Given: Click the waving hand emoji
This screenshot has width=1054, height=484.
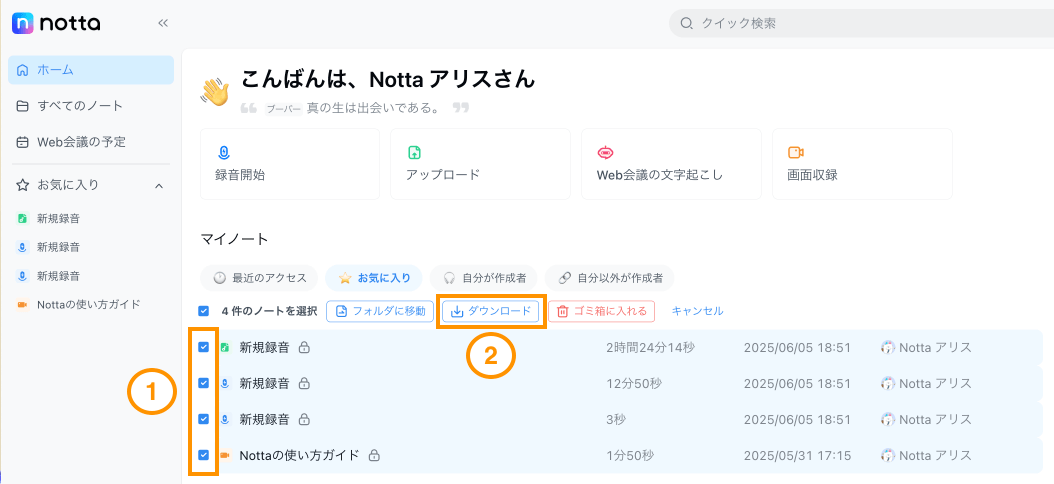Looking at the screenshot, I should pos(215,90).
